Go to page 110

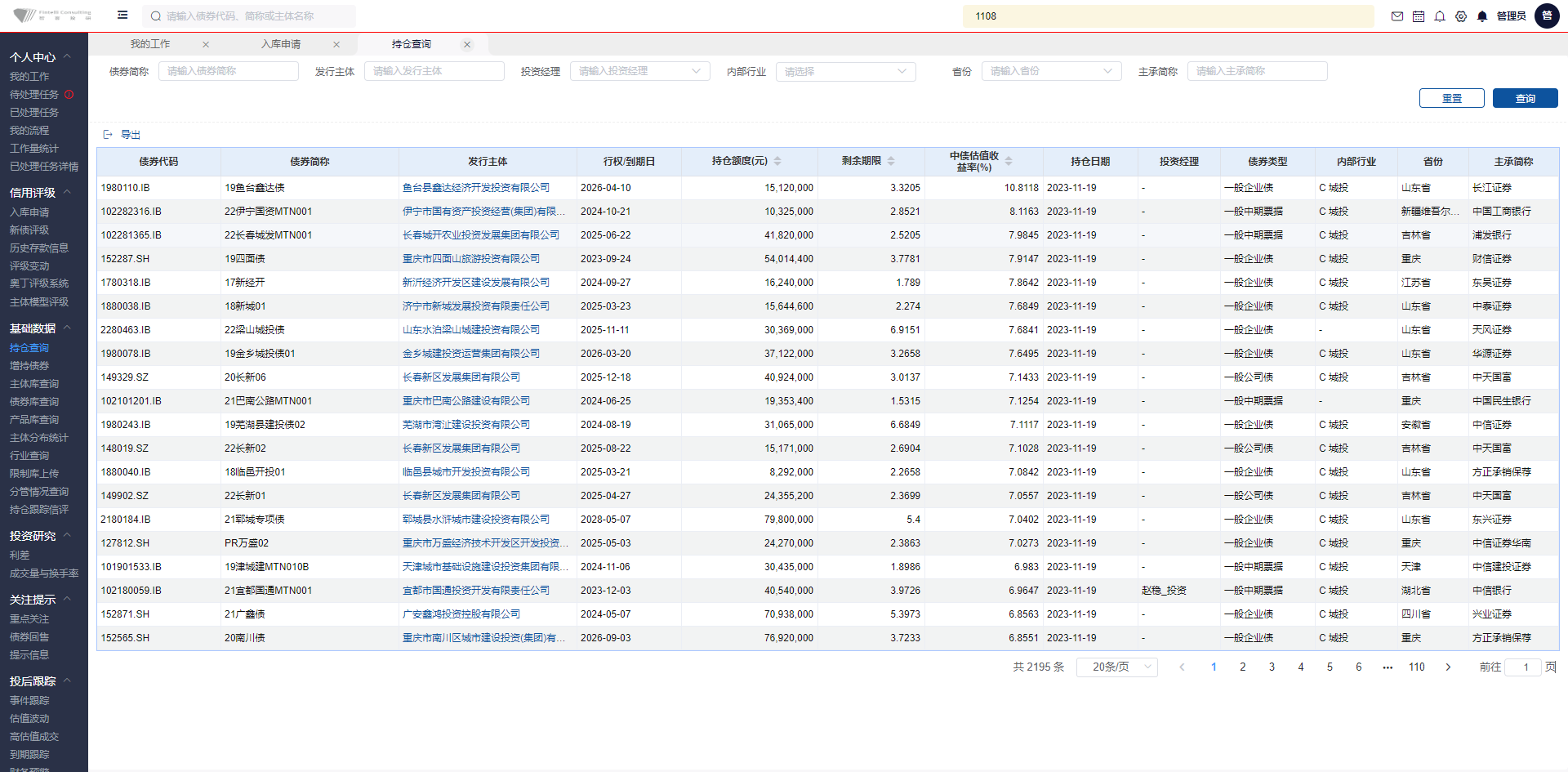point(1417,667)
